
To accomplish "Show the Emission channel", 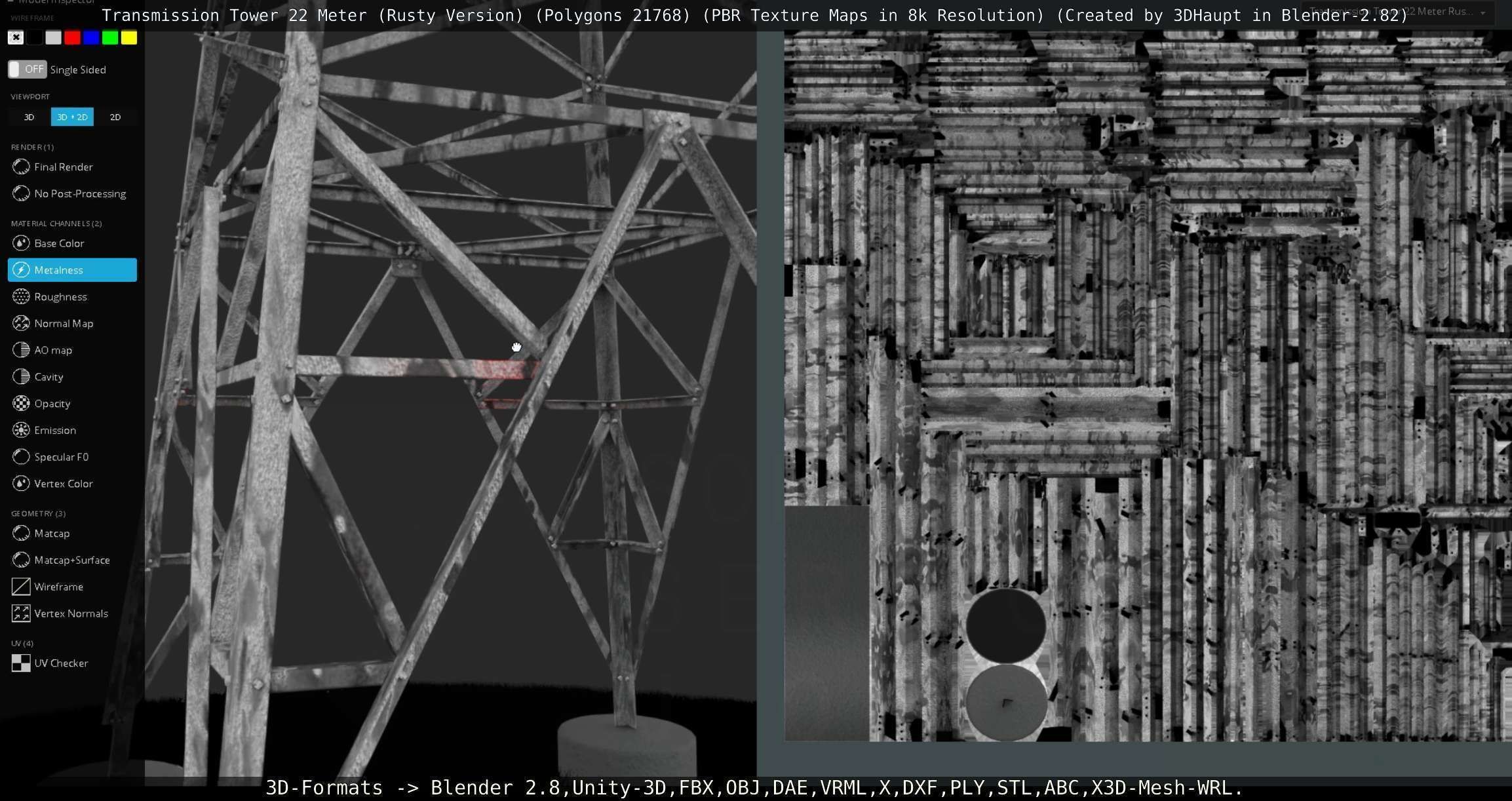I will (x=72, y=430).
